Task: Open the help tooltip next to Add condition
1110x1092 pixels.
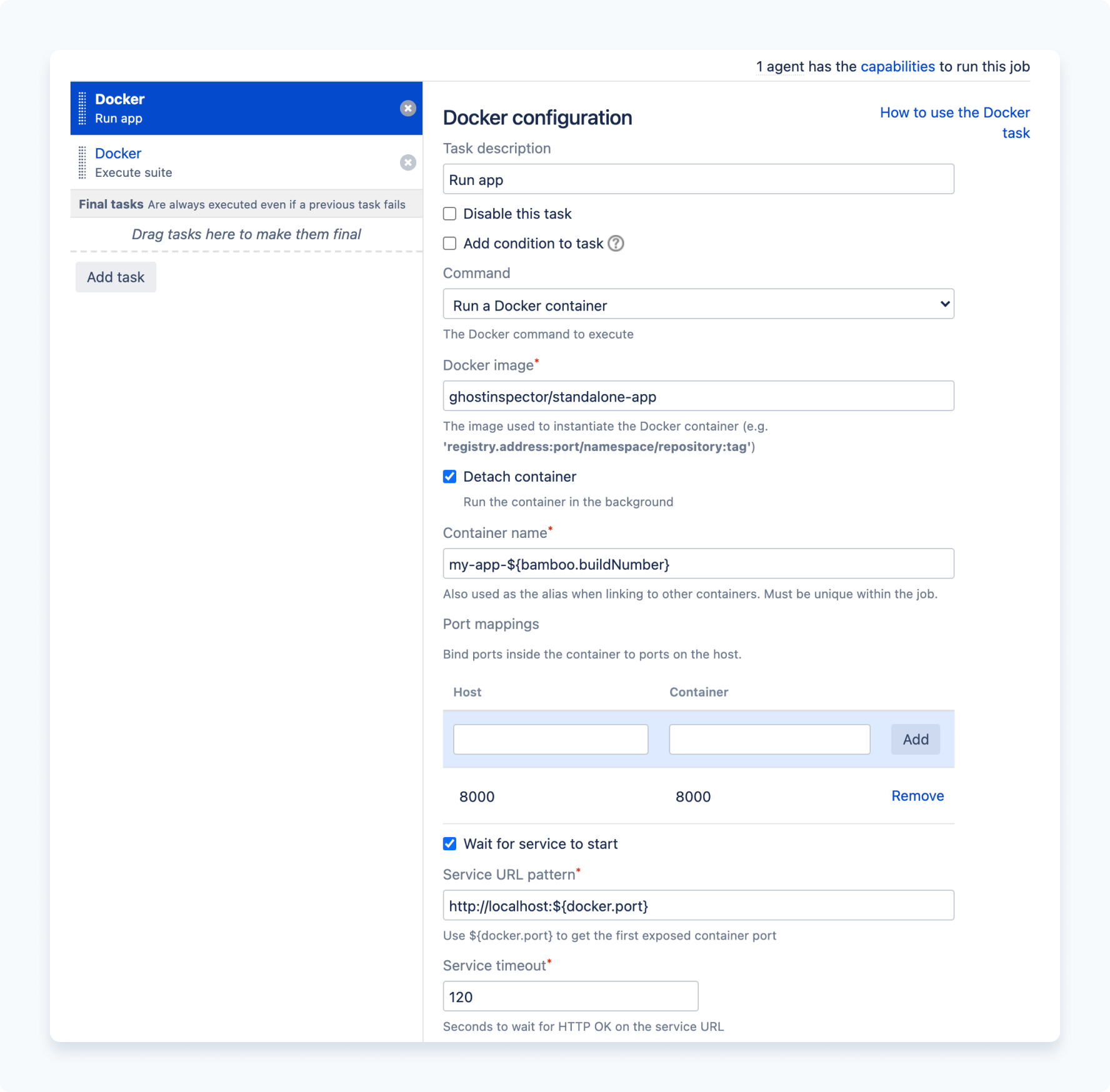Action: click(x=616, y=244)
